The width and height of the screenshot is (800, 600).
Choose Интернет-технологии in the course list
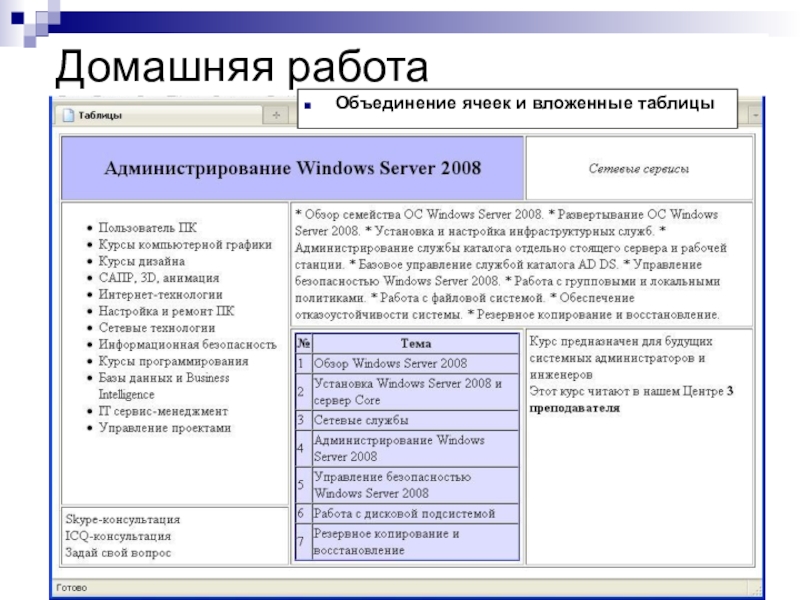[160, 294]
